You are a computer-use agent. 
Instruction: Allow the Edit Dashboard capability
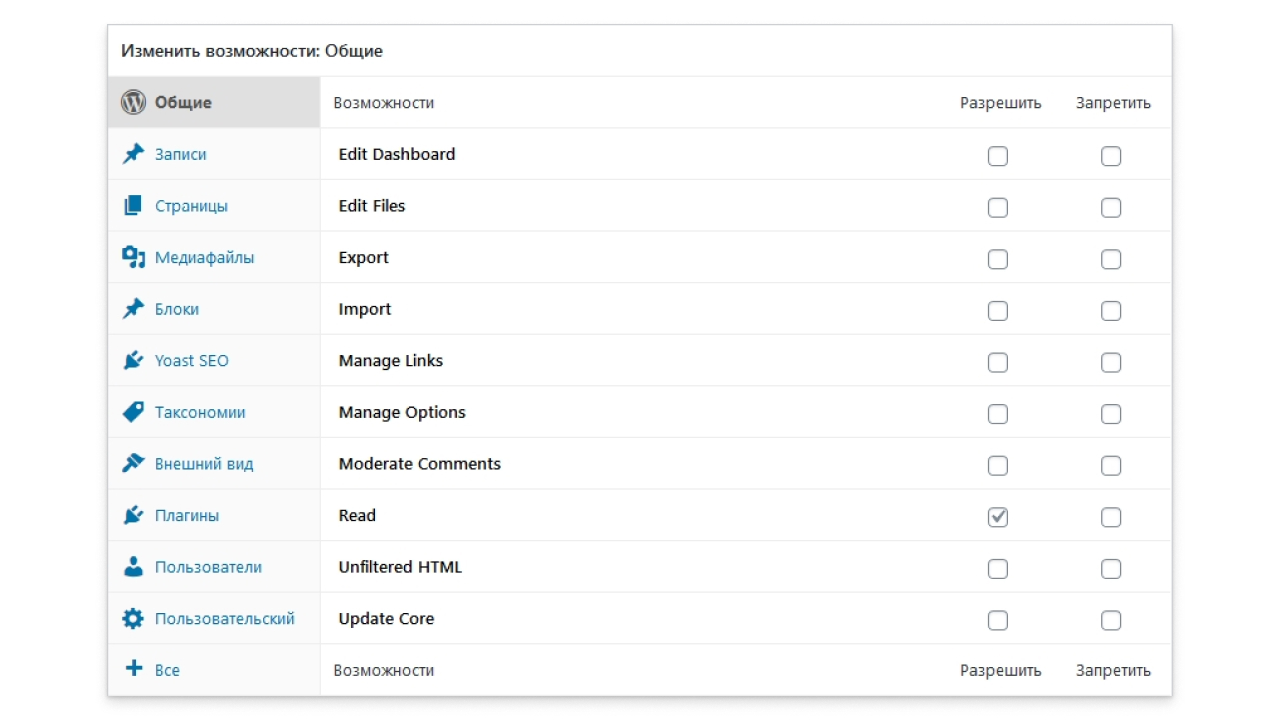coord(998,156)
